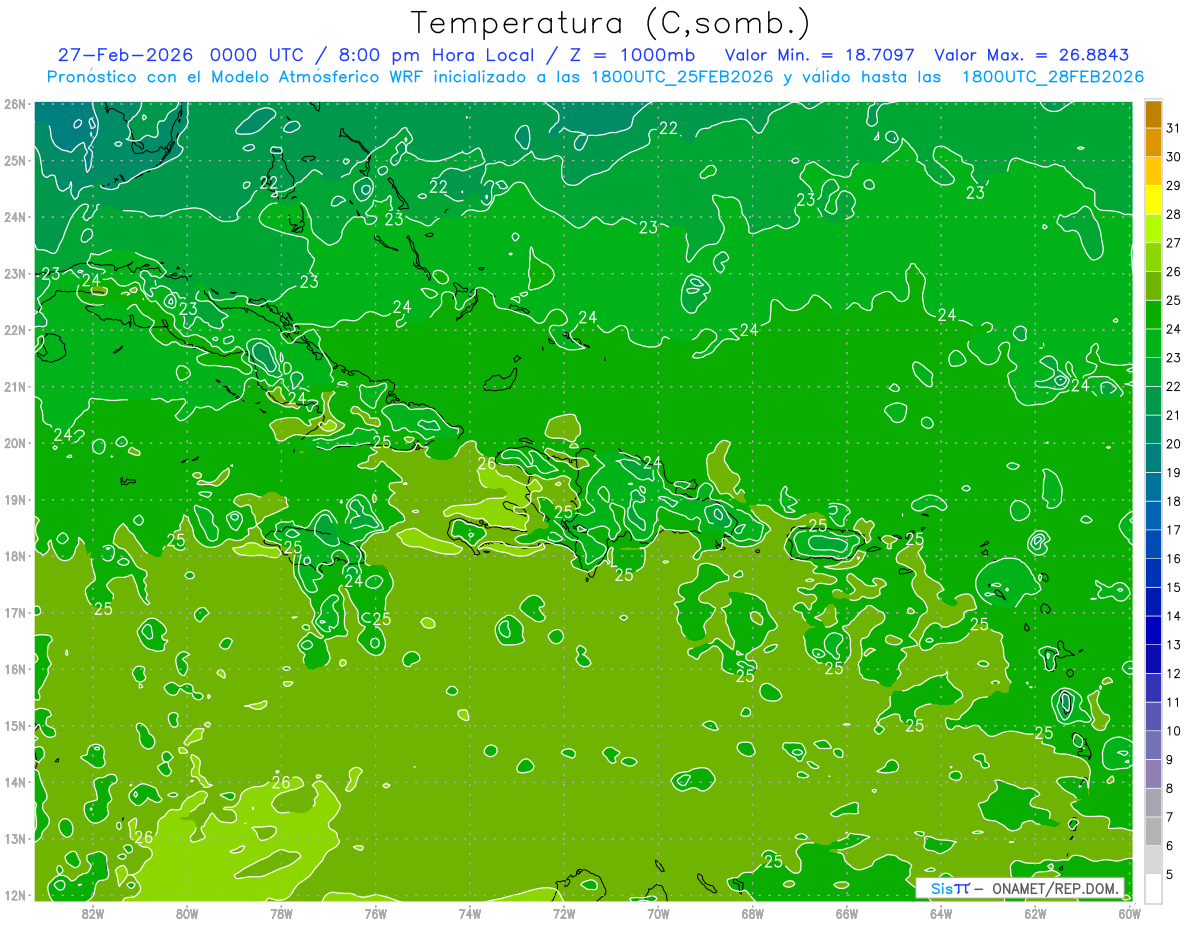Viewport: 1200px width, 927px height.
Task: Pick the lime legend swatch between 27 and 28
Action: [1152, 228]
